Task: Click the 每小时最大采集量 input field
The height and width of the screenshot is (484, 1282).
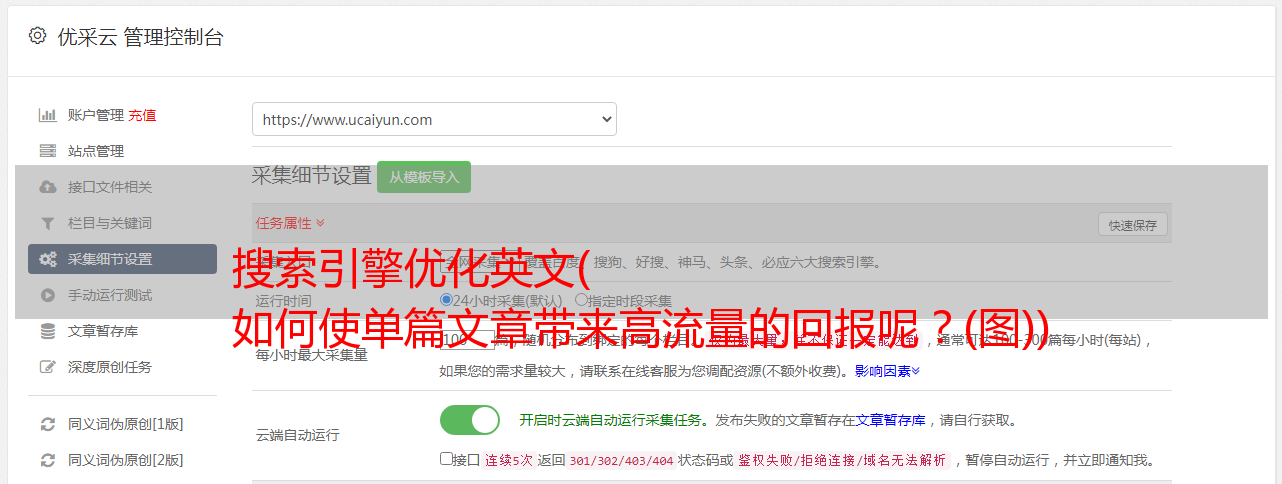Action: [467, 340]
